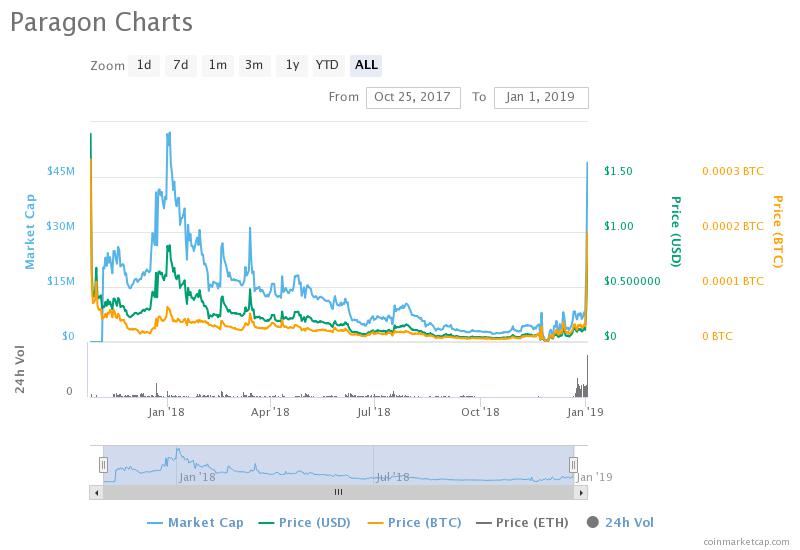Viewport: 800px width, 550px height.
Task: Toggle Price (BTC) series in legend
Action: click(x=414, y=523)
